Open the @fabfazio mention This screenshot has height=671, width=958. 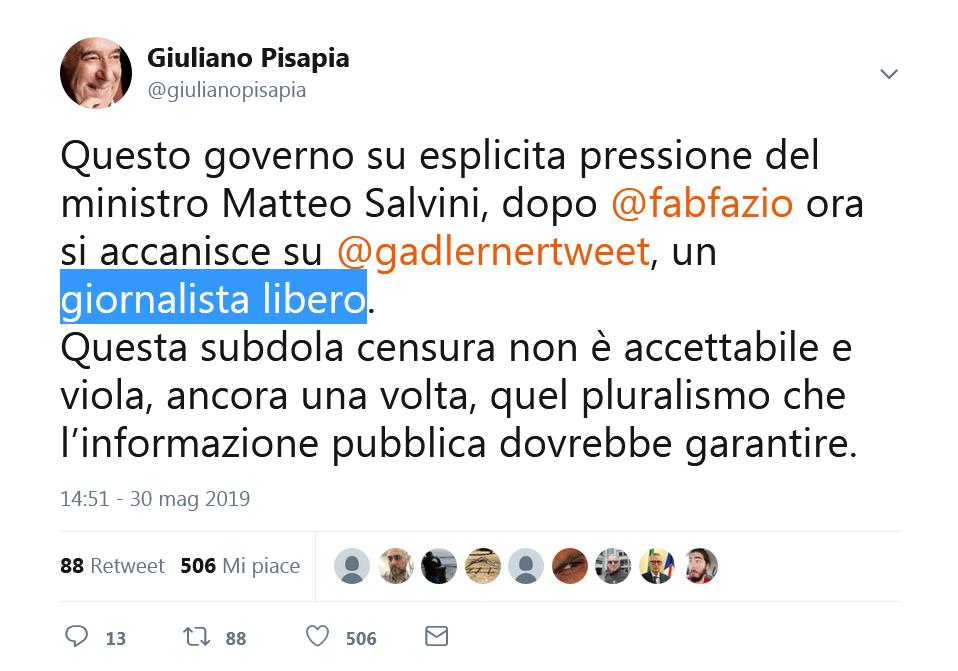[702, 204]
